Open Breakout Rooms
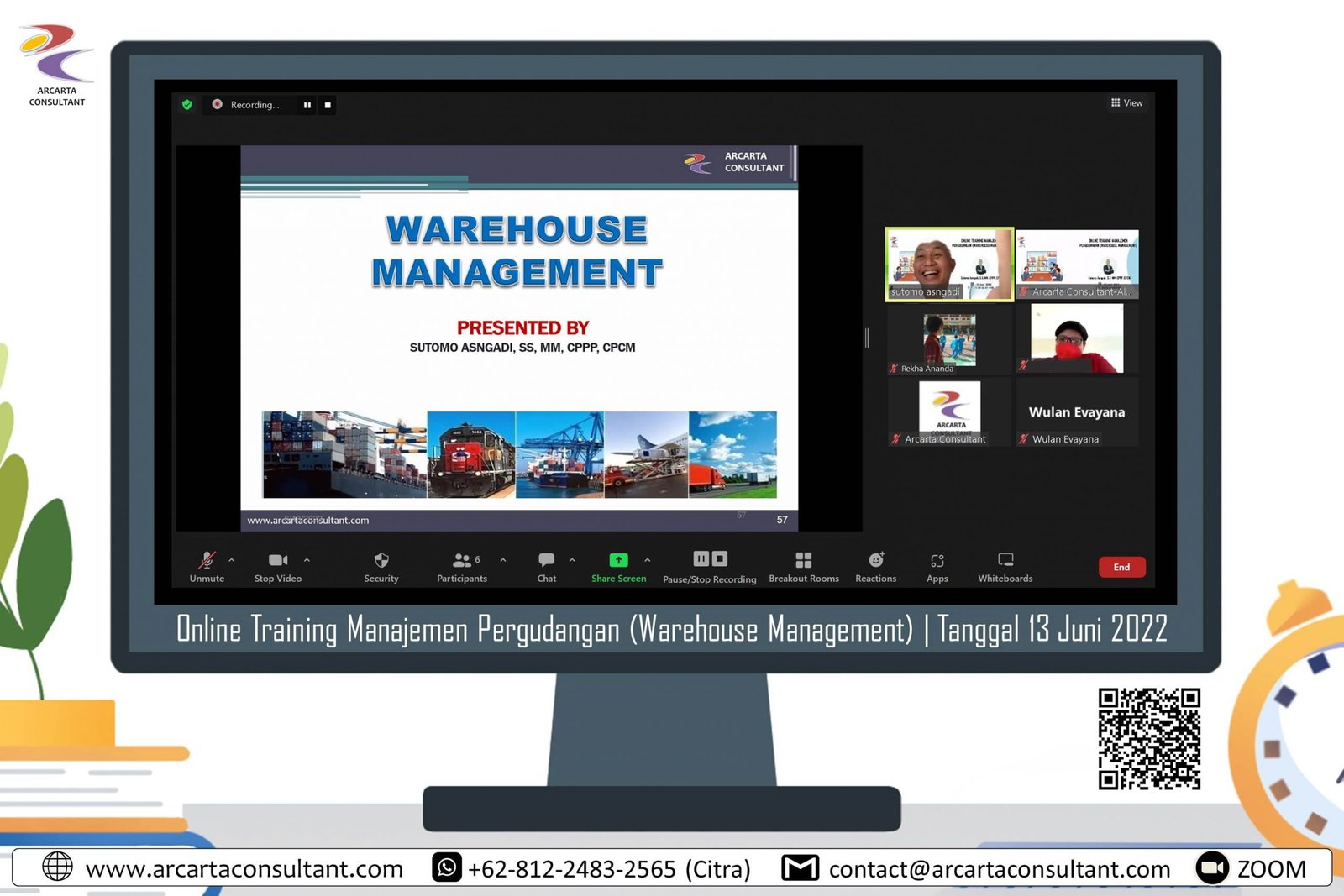Image resolution: width=1344 pixels, height=896 pixels. point(803,561)
